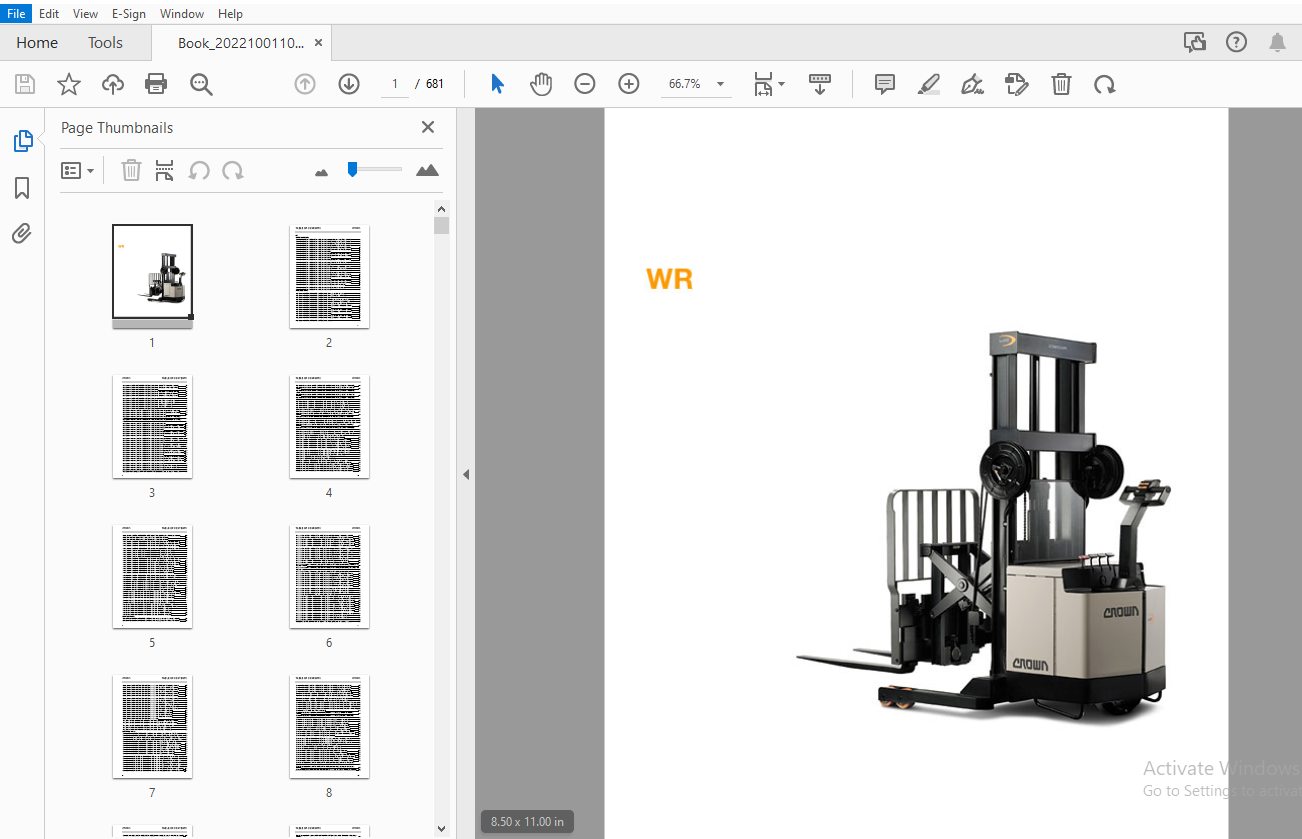Open the Edit PDF stamp tool
This screenshot has width=1302, height=839.
coord(1017,84)
